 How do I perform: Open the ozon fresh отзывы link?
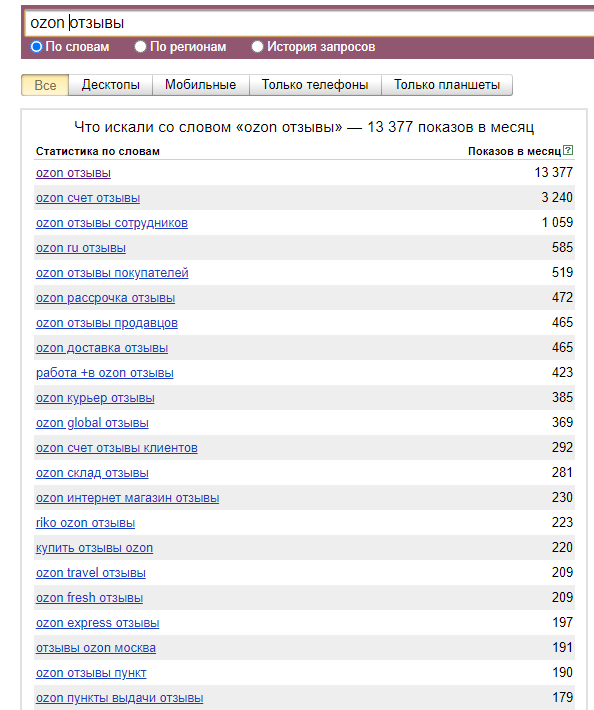tap(90, 598)
